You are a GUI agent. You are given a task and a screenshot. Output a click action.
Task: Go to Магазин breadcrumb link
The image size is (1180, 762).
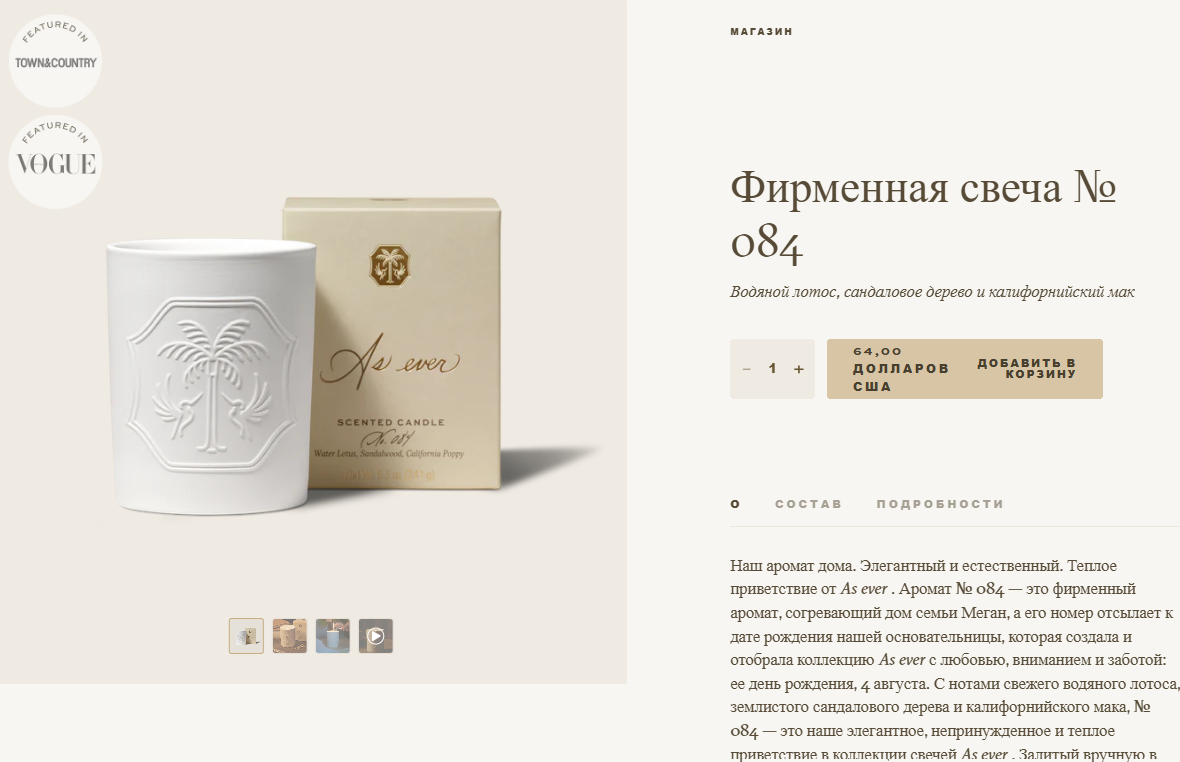pos(762,32)
